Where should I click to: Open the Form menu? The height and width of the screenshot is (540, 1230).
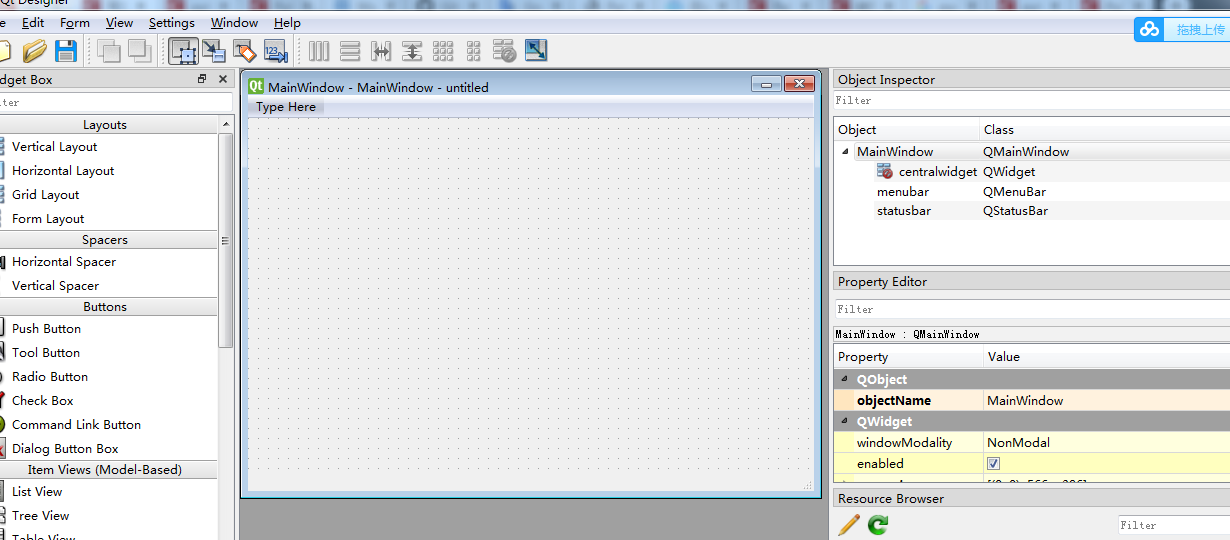(x=75, y=22)
